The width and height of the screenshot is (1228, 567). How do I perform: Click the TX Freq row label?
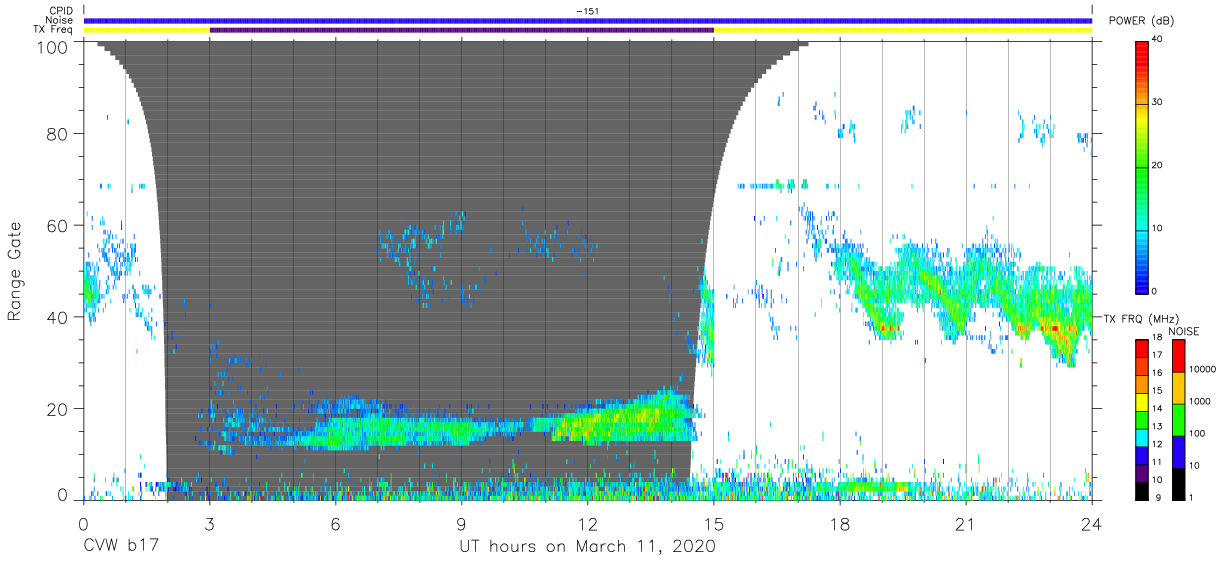tap(55, 30)
